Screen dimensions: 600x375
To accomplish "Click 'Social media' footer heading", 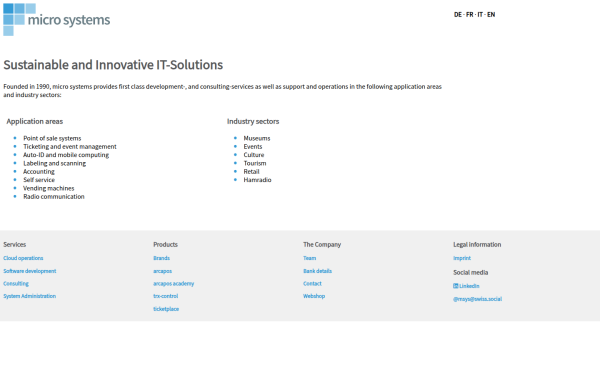I will [471, 272].
